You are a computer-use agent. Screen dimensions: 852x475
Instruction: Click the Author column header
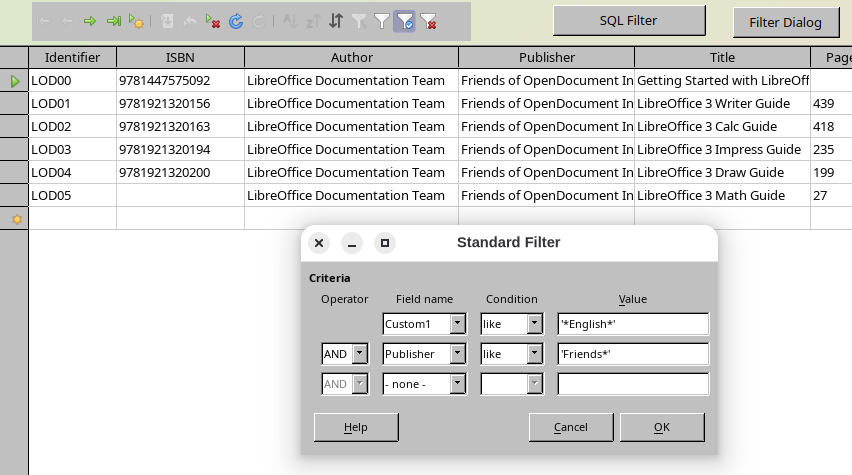pyautogui.click(x=351, y=58)
